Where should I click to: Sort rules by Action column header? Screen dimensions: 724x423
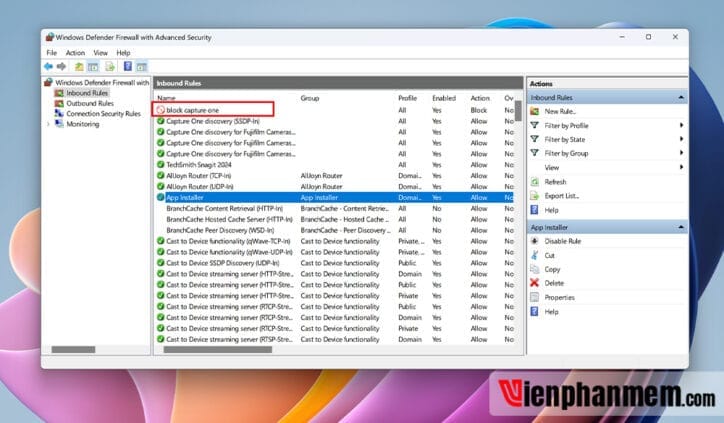(480, 98)
